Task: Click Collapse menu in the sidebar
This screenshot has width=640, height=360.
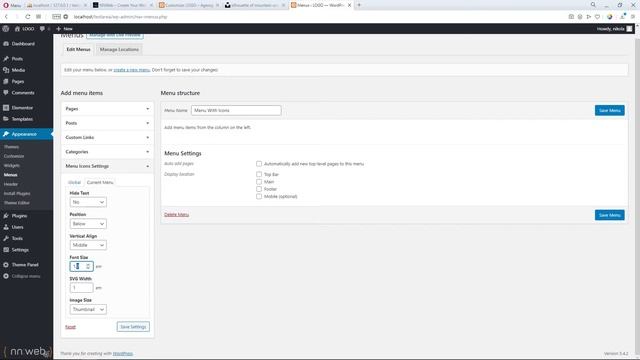Action: click(25, 276)
